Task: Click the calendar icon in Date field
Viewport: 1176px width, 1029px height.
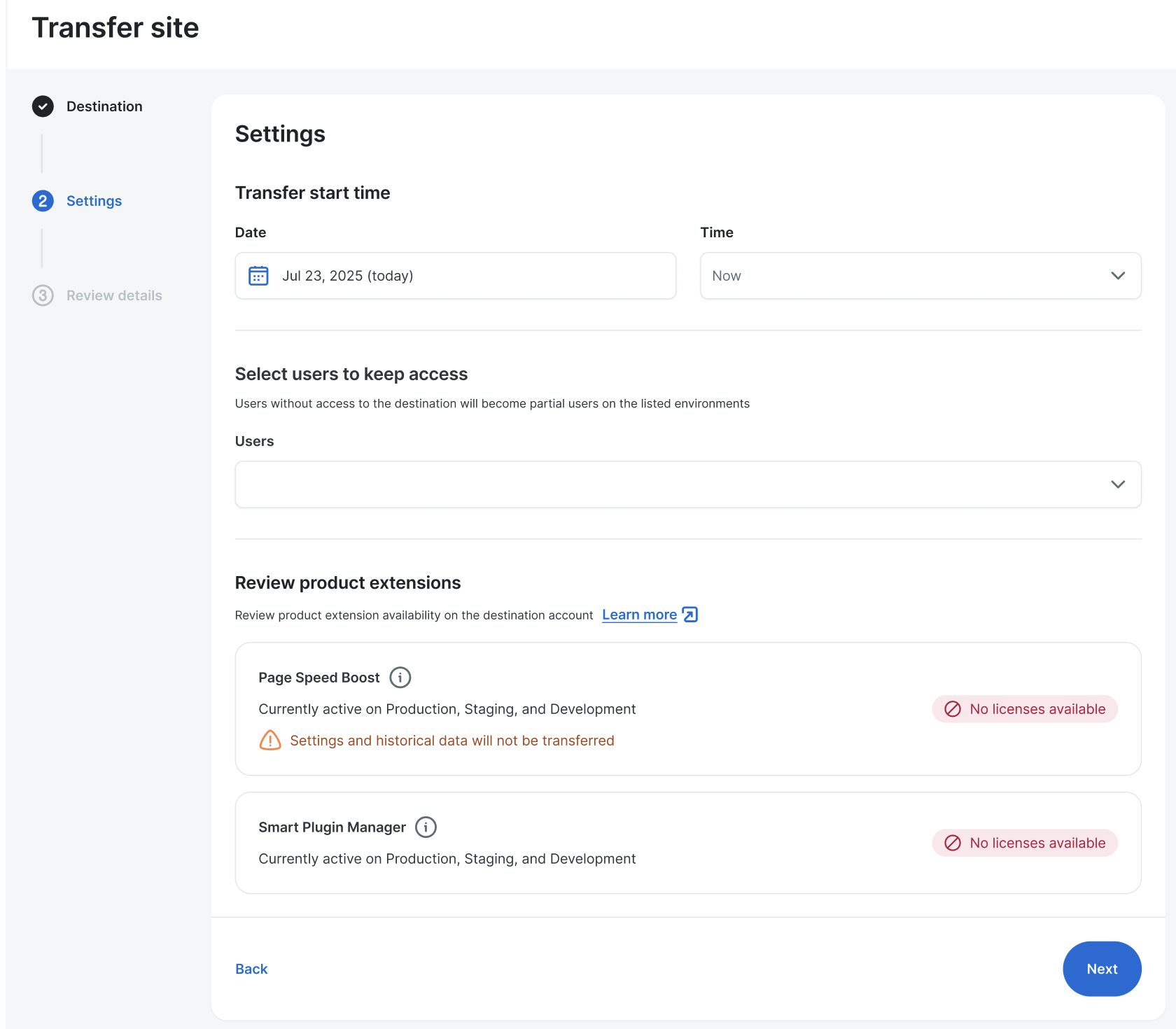Action: point(258,276)
